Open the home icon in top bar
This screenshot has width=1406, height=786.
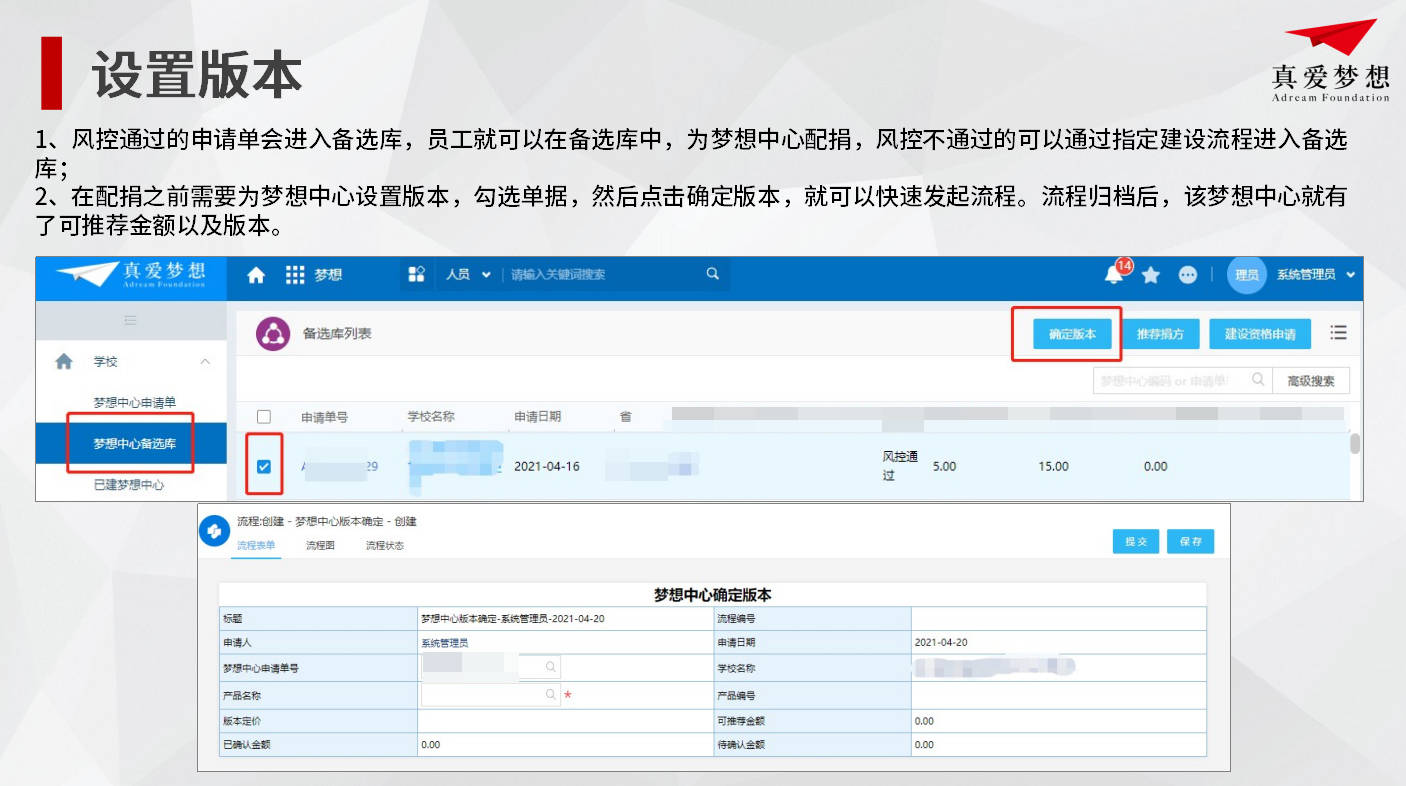click(x=256, y=275)
